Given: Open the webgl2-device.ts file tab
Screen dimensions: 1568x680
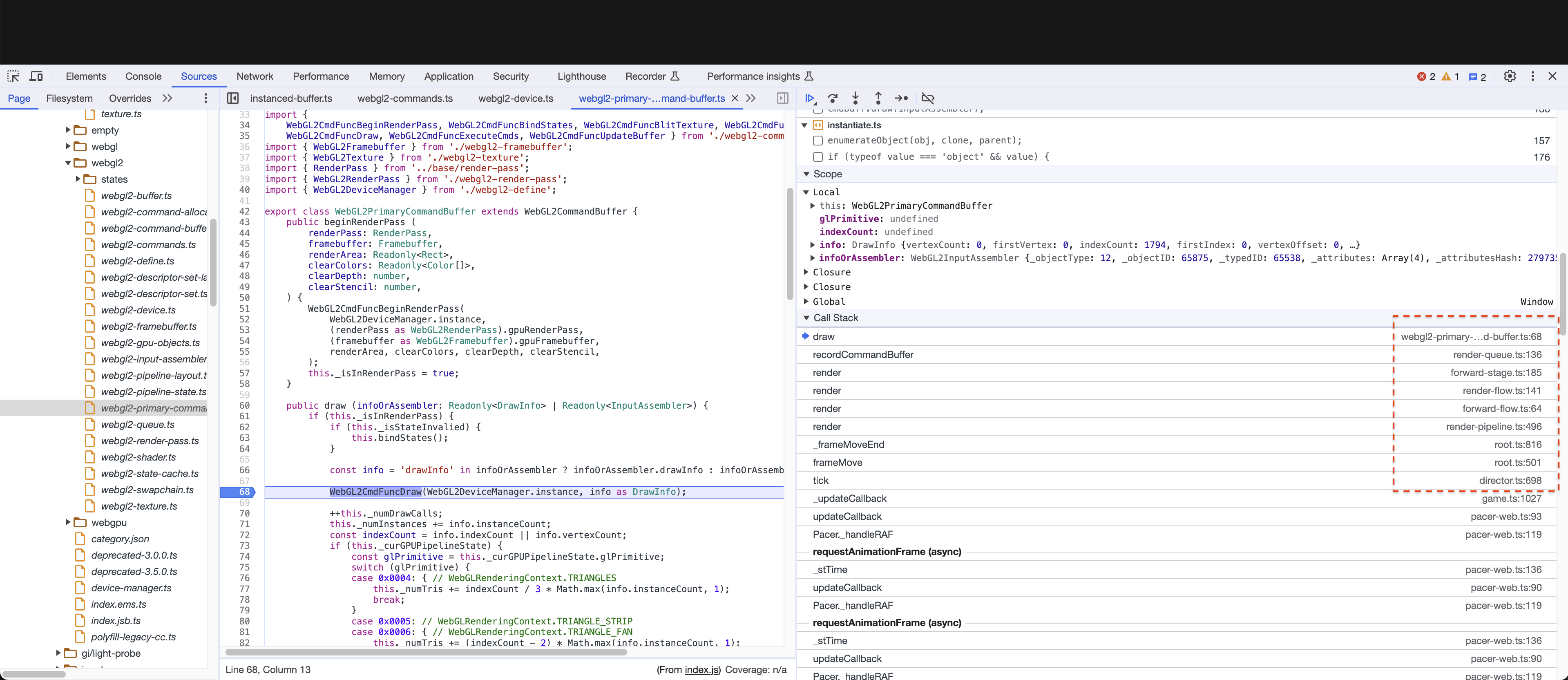Looking at the screenshot, I should [x=516, y=98].
